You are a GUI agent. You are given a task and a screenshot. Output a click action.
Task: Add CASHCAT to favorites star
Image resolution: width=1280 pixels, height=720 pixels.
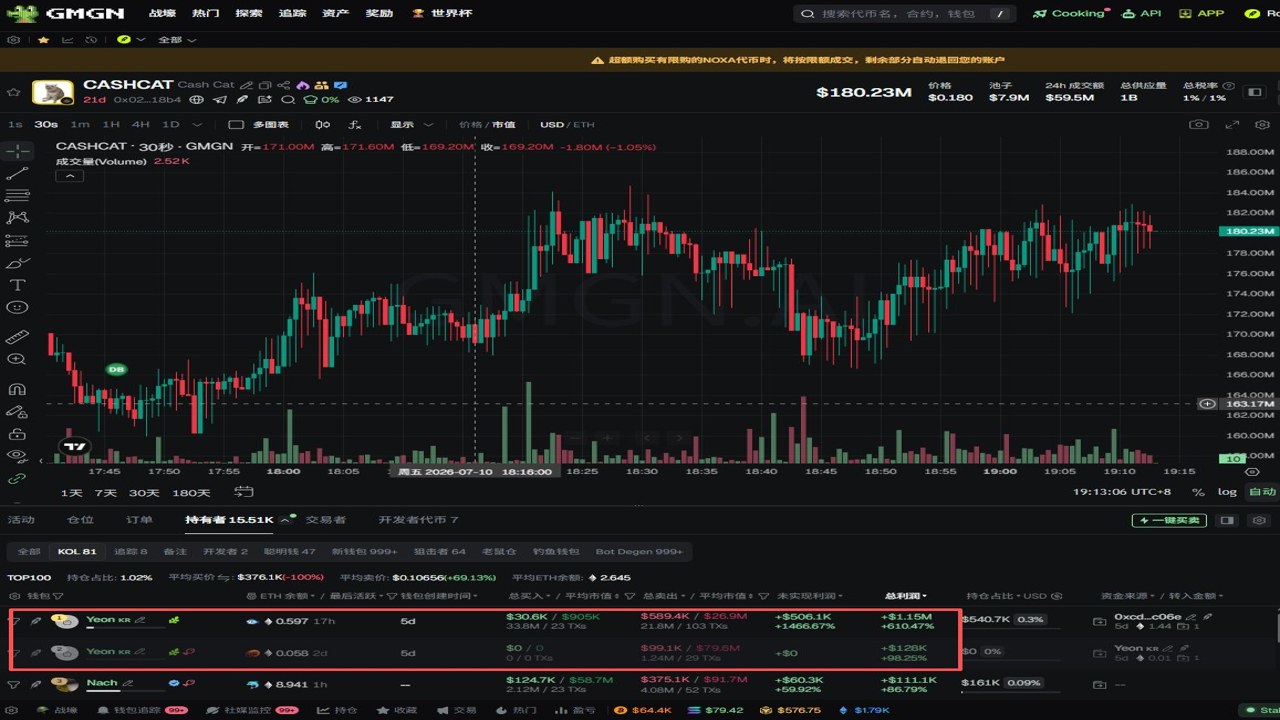[14, 92]
